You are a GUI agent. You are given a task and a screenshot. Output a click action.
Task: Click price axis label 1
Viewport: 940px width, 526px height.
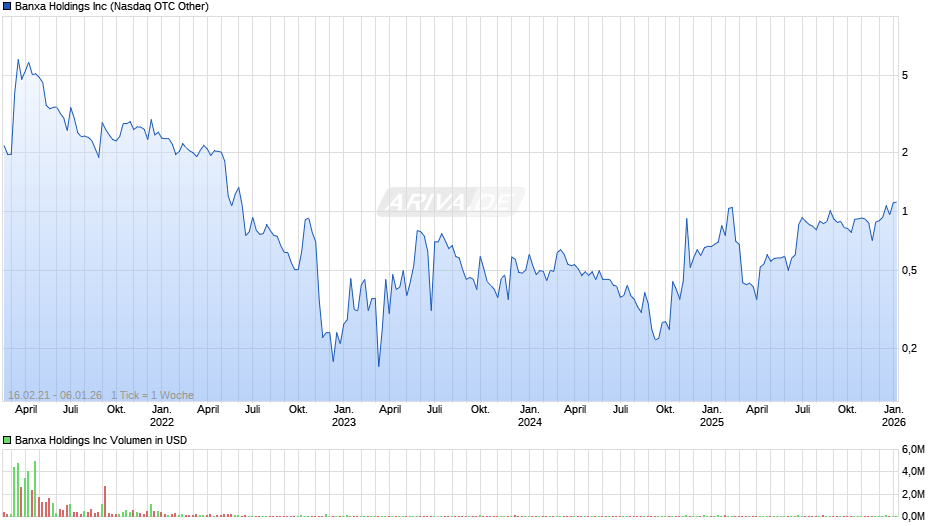pyautogui.click(x=905, y=211)
